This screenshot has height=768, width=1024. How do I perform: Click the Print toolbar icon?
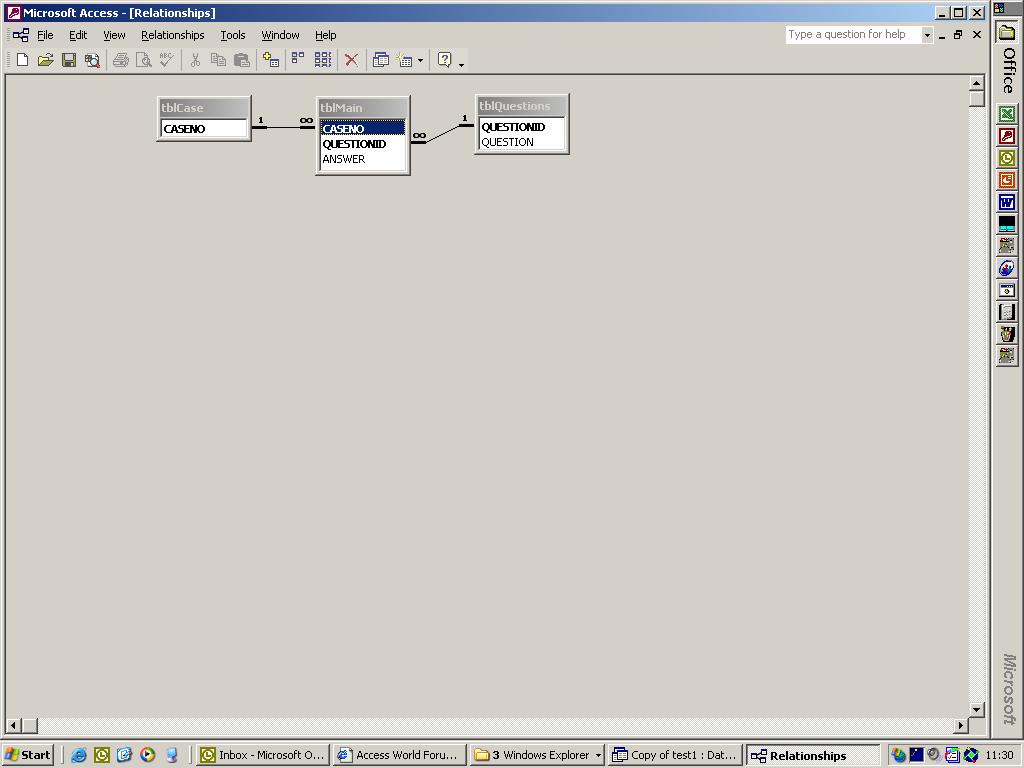tap(121, 60)
